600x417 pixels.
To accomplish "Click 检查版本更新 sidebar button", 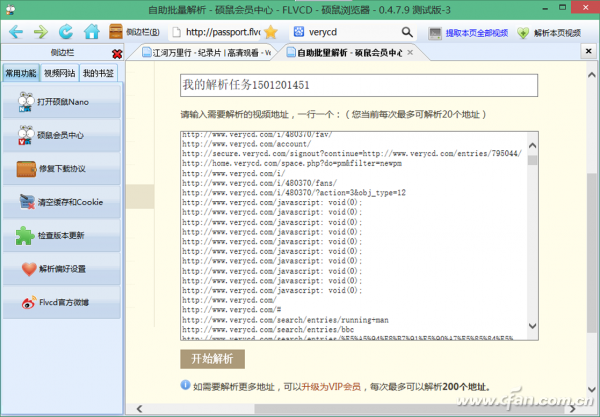I will pos(62,235).
